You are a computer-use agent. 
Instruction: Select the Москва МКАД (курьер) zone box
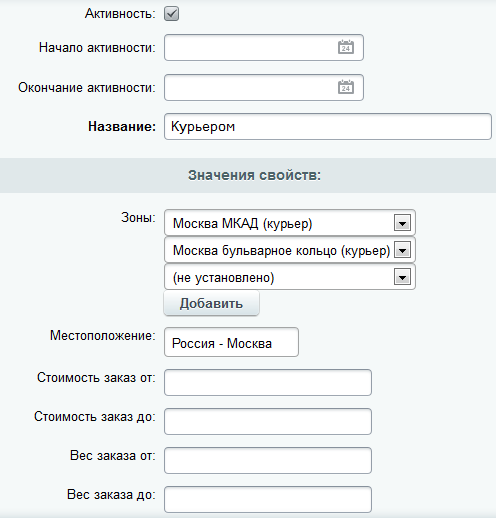click(x=290, y=223)
